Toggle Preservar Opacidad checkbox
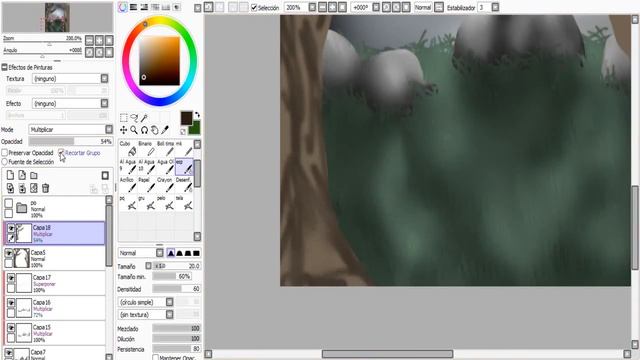Screen dimensions: 640x360 tap(4, 153)
